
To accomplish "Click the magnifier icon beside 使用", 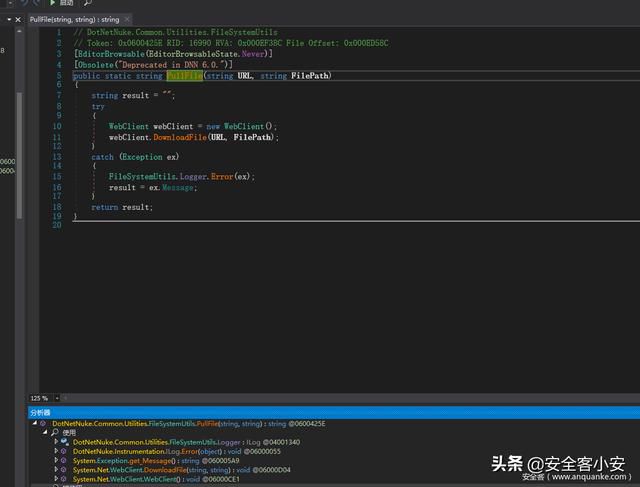I will 55,432.
